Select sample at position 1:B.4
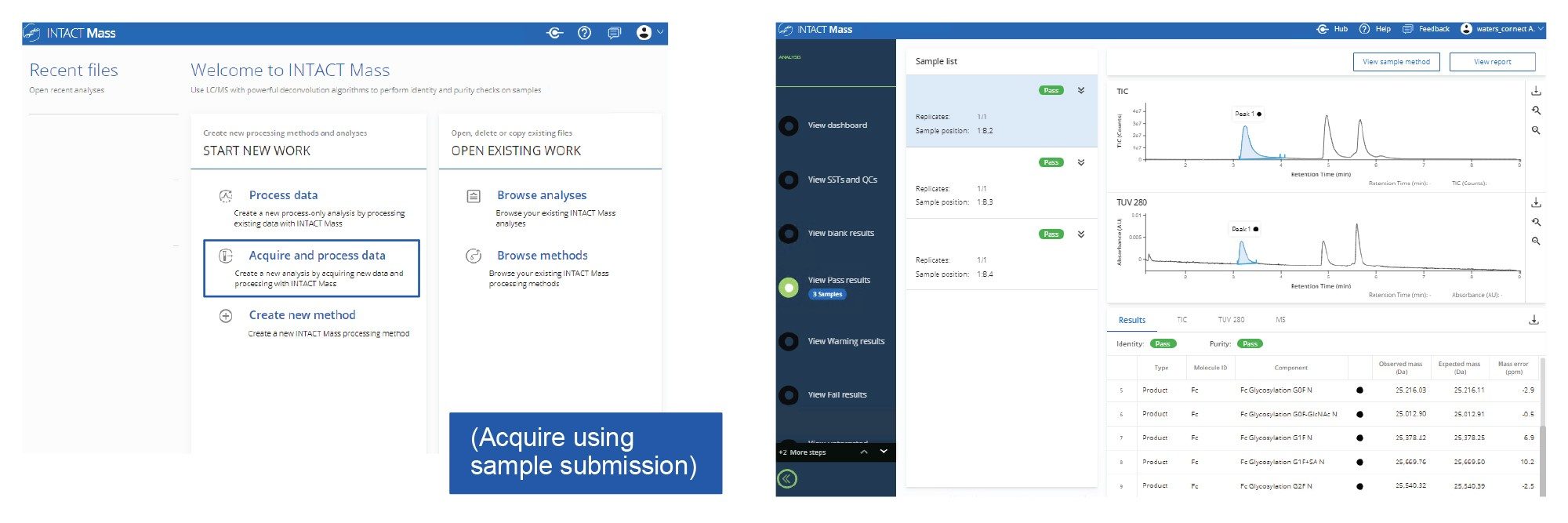 [x=1001, y=255]
